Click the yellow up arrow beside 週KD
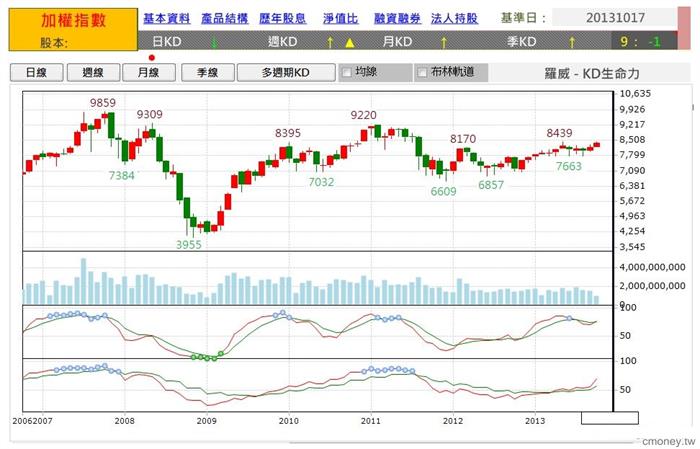The width and height of the screenshot is (700, 449). click(330, 42)
